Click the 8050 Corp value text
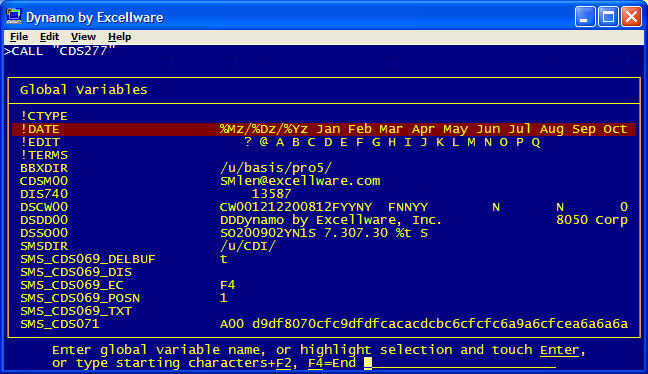 (x=592, y=220)
